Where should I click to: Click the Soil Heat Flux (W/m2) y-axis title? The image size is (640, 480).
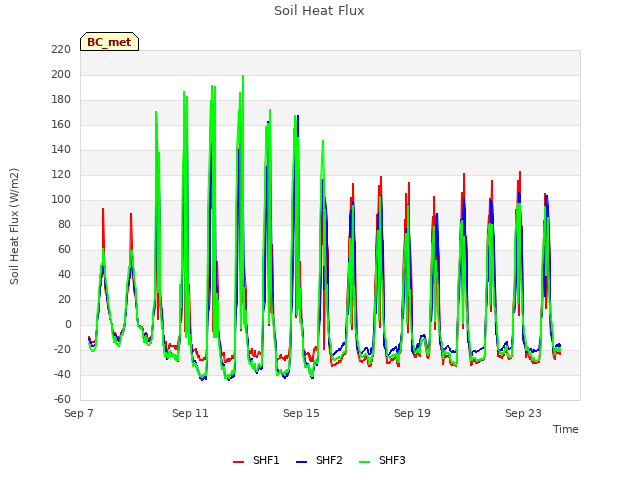pyautogui.click(x=14, y=227)
